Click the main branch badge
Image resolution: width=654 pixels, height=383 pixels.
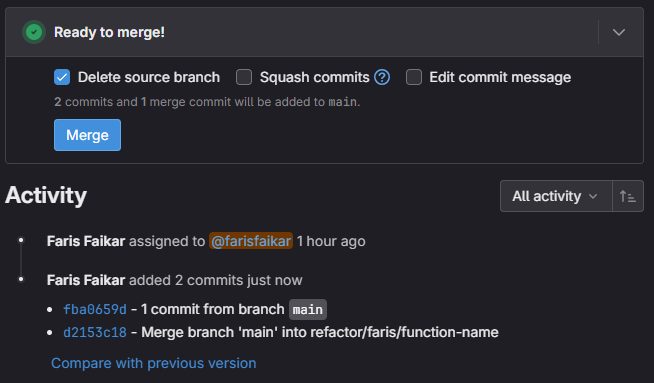pyautogui.click(x=308, y=310)
